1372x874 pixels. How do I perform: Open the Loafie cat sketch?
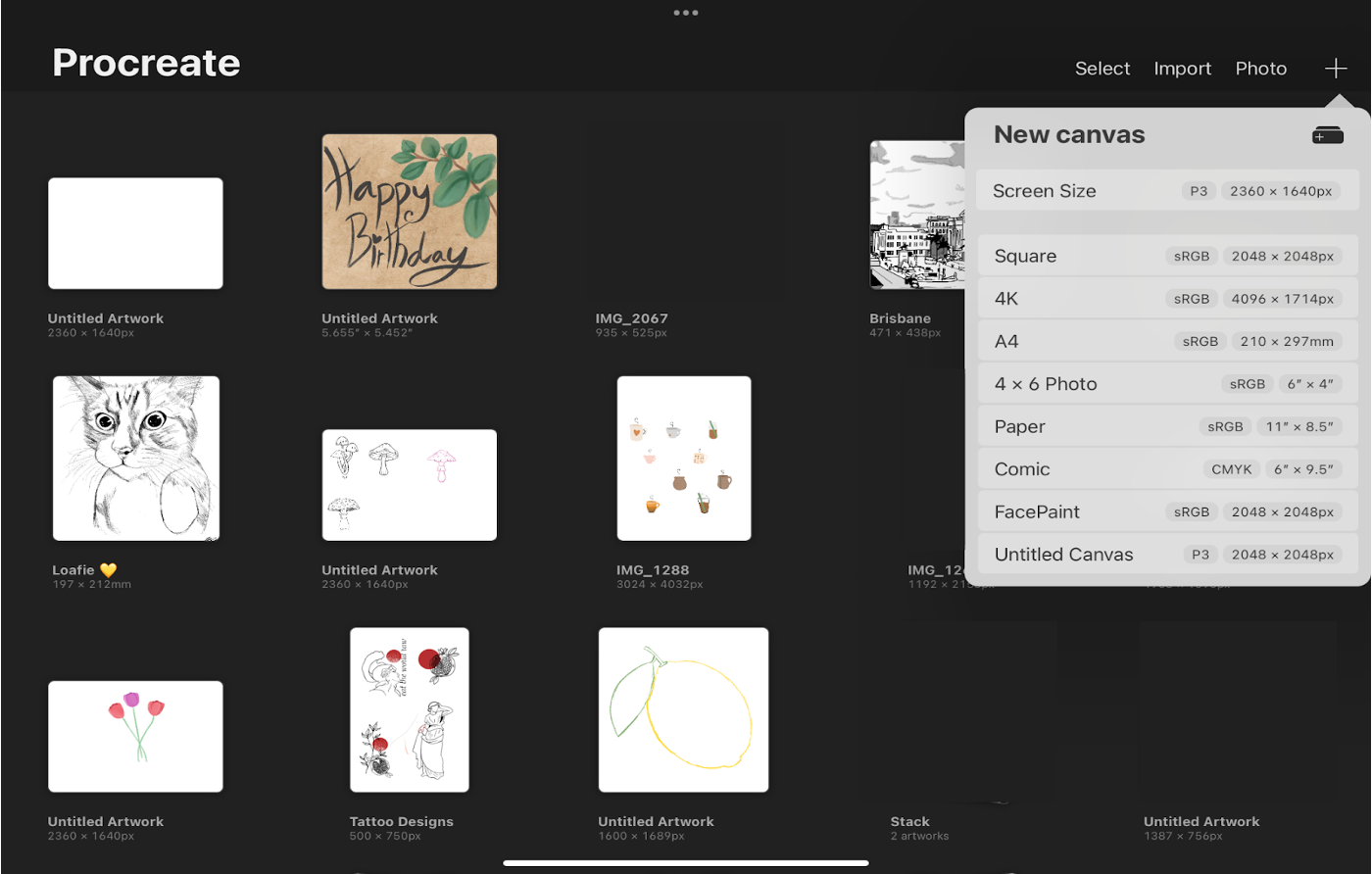pos(136,458)
